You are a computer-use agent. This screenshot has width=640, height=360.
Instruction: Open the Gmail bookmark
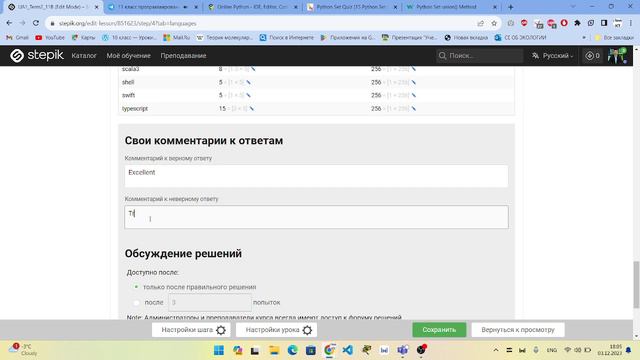coord(18,38)
